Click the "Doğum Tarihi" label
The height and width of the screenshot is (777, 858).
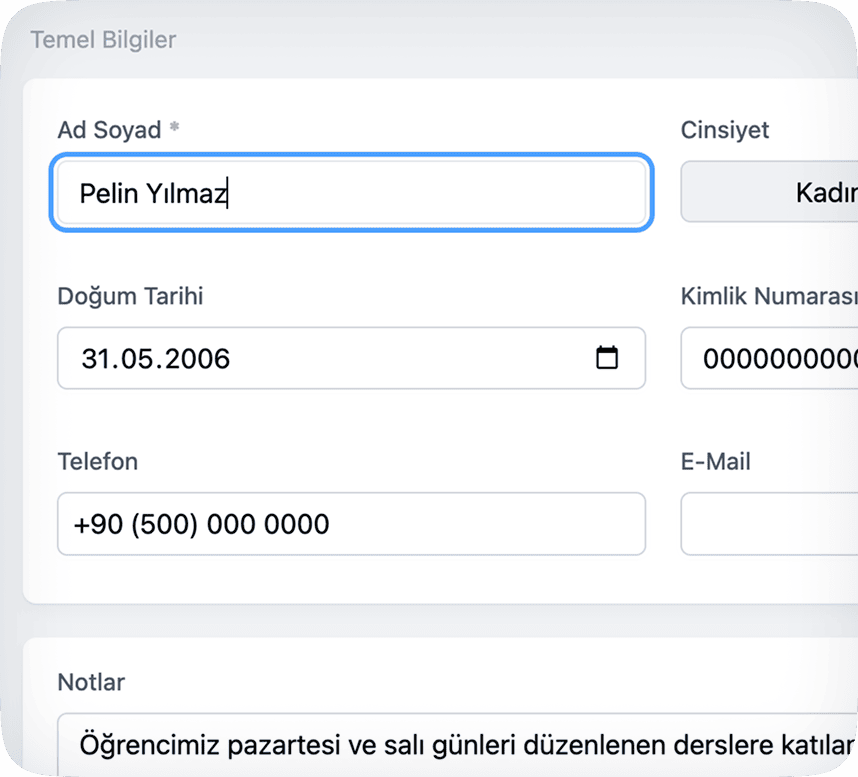(x=130, y=295)
